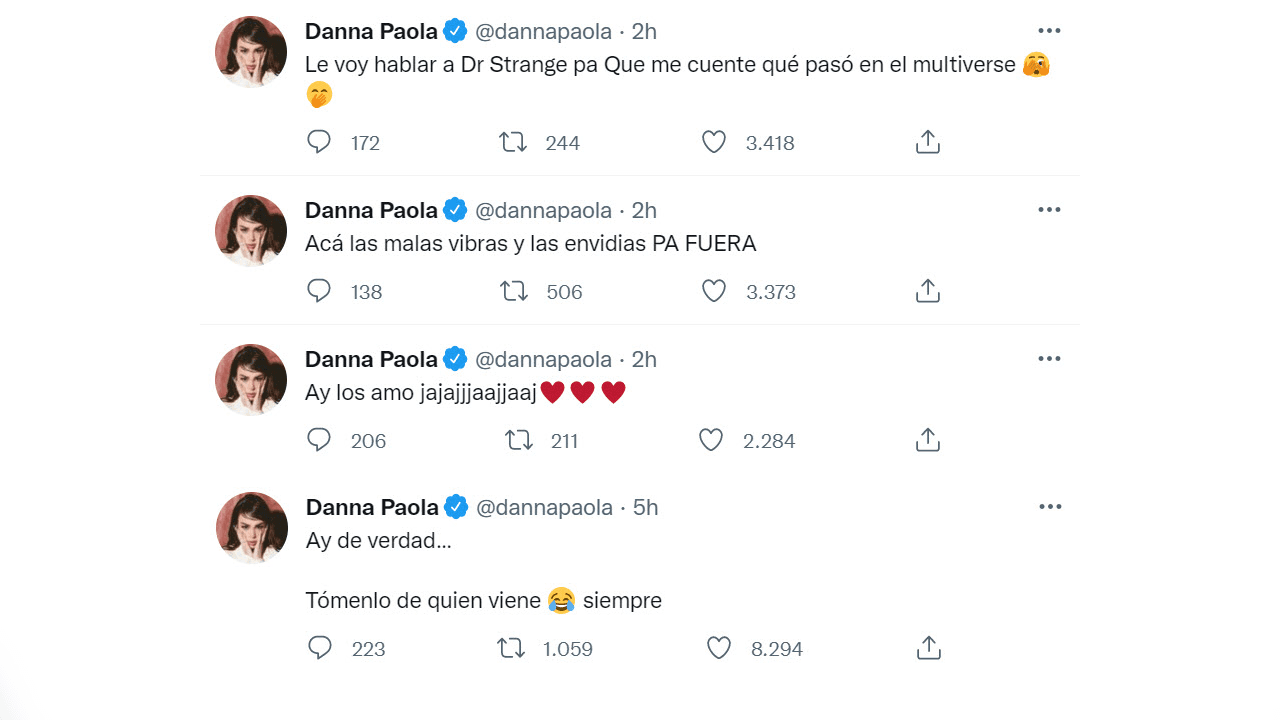The height and width of the screenshot is (720, 1280).
Task: Open the third tweet's options menu
Action: (x=1049, y=358)
